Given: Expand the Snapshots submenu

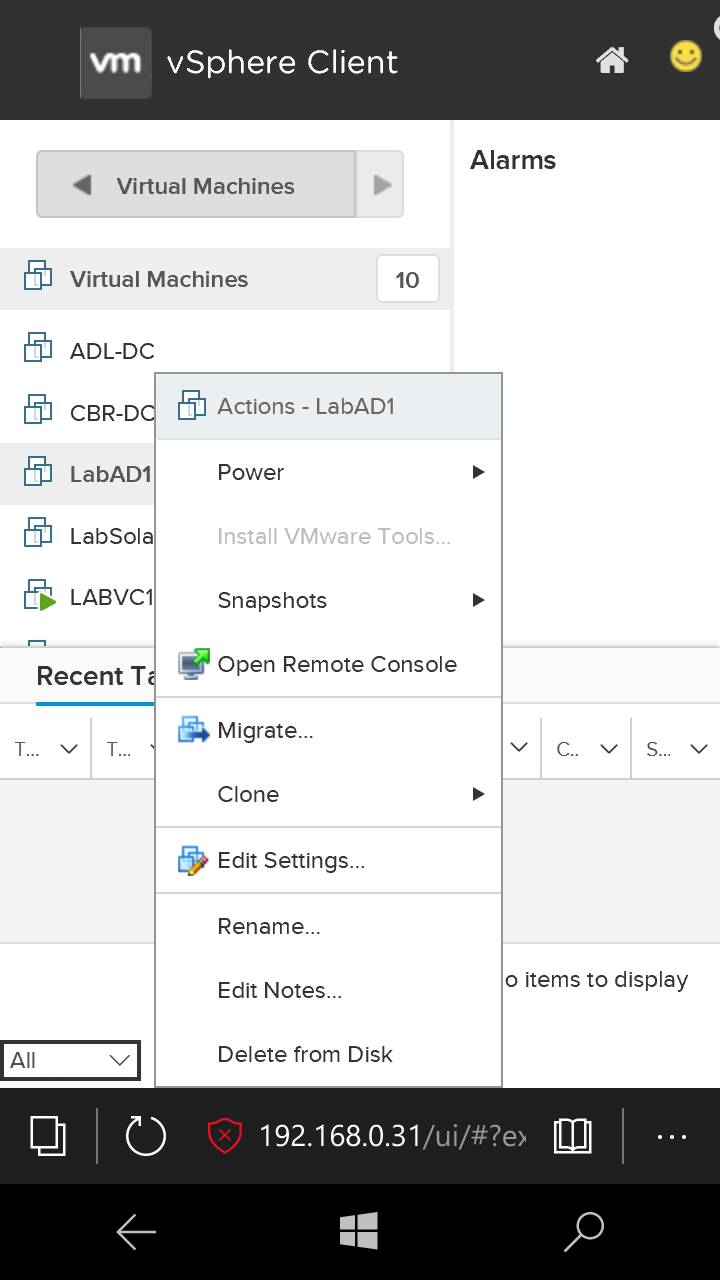Looking at the screenshot, I should pos(329,600).
